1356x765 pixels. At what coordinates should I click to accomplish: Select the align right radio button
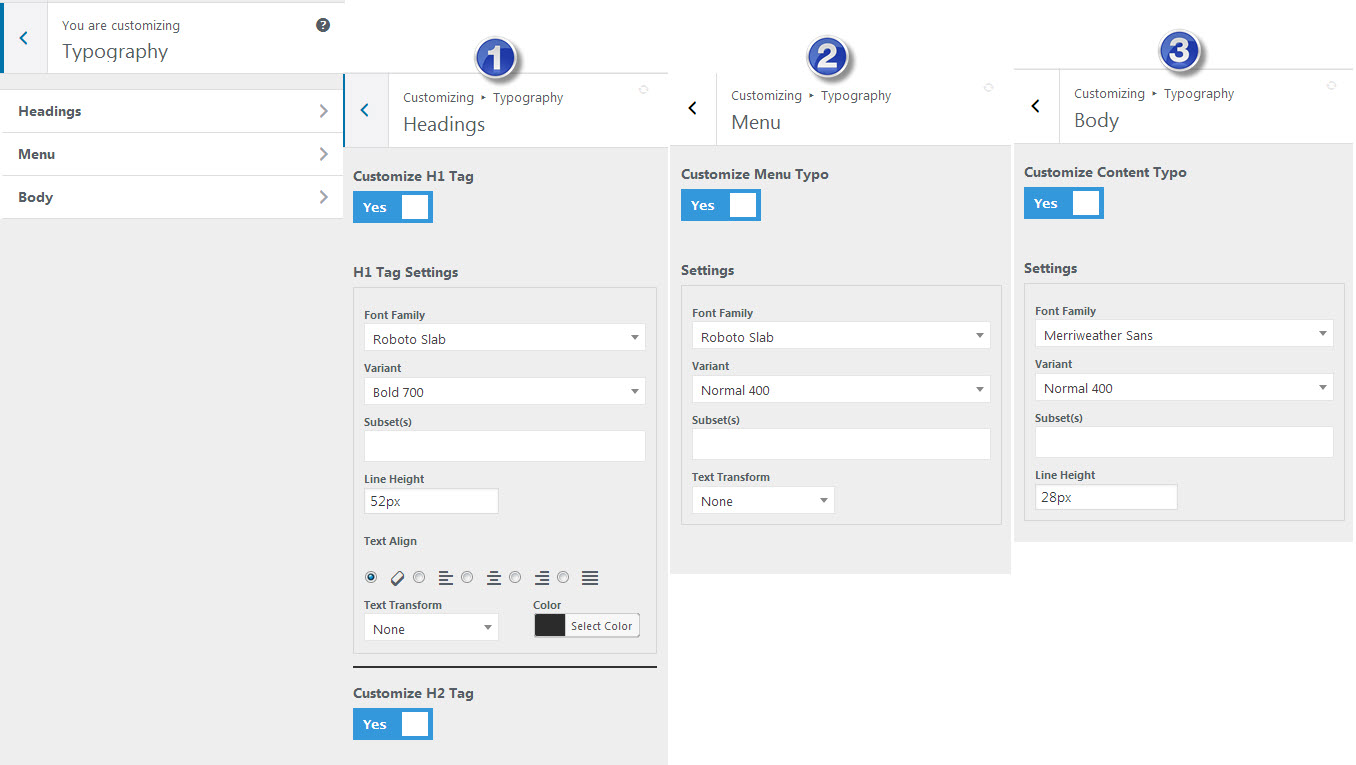tap(515, 578)
